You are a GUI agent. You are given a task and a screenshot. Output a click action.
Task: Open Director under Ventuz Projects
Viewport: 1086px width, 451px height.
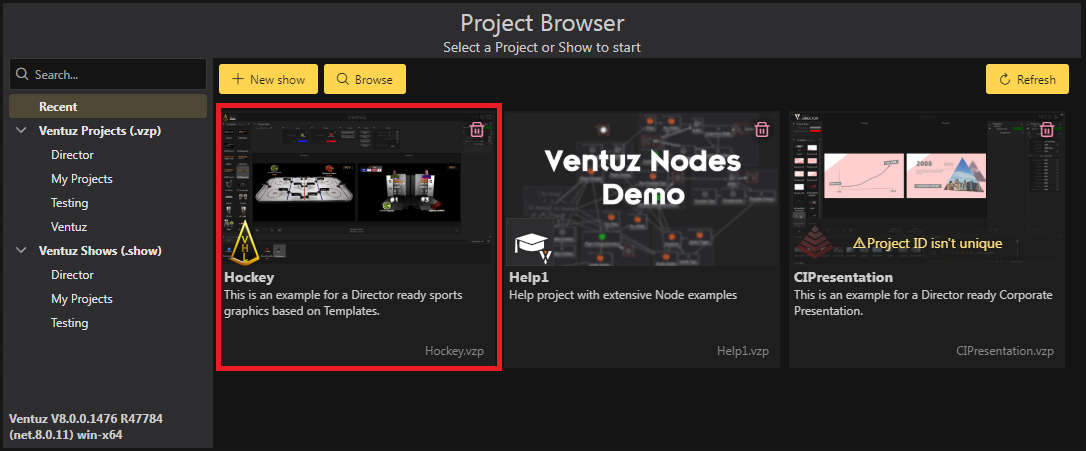72,155
